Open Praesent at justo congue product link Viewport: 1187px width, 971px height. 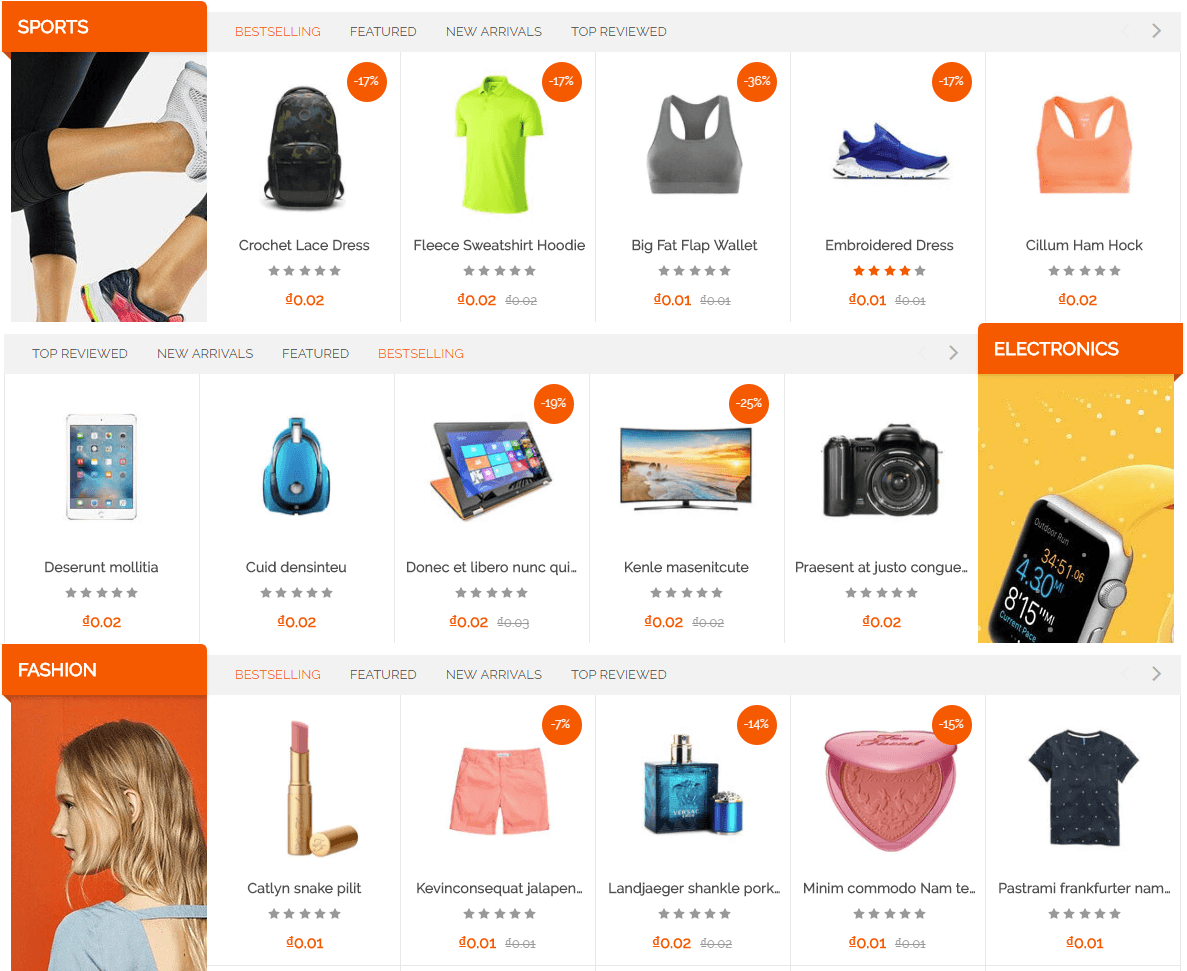tap(881, 567)
